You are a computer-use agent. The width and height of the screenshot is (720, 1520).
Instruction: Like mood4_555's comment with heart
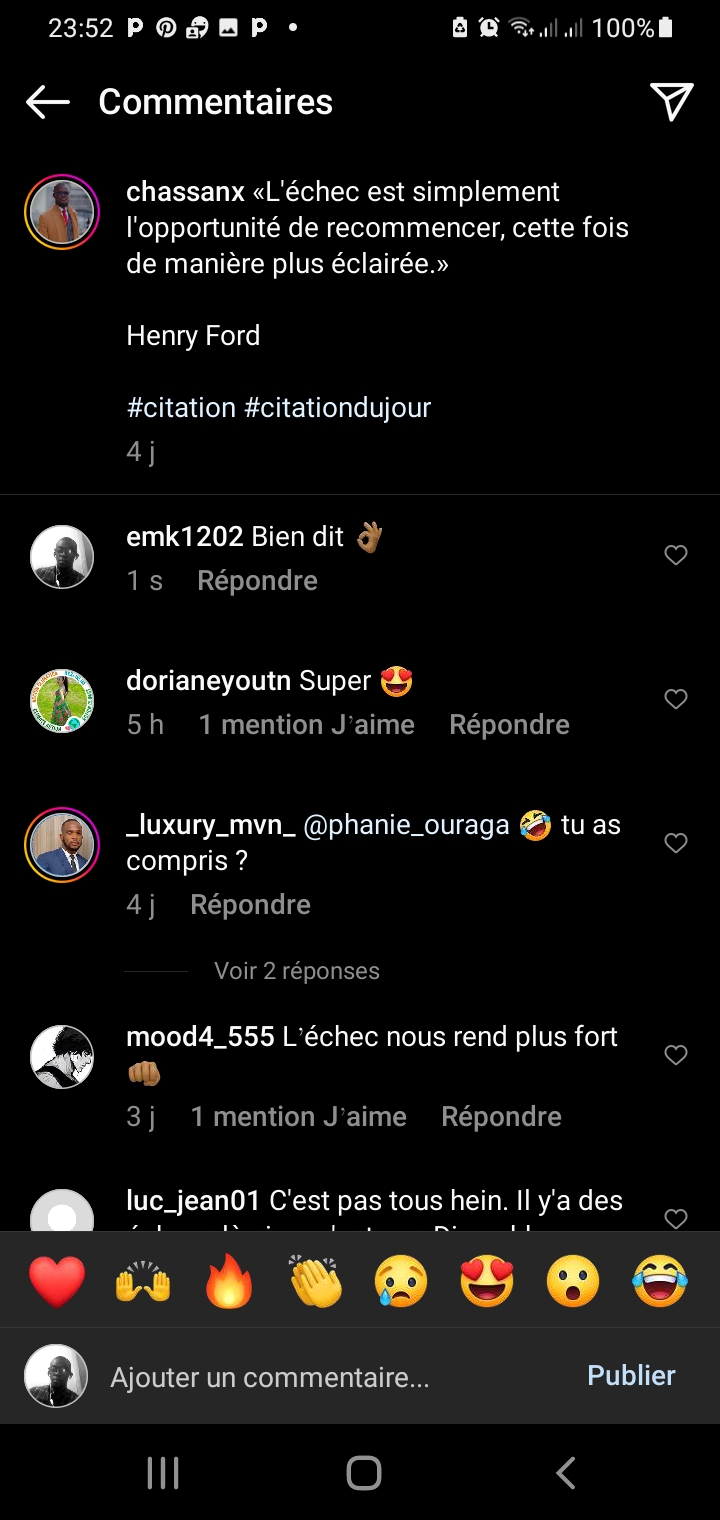pos(676,1054)
